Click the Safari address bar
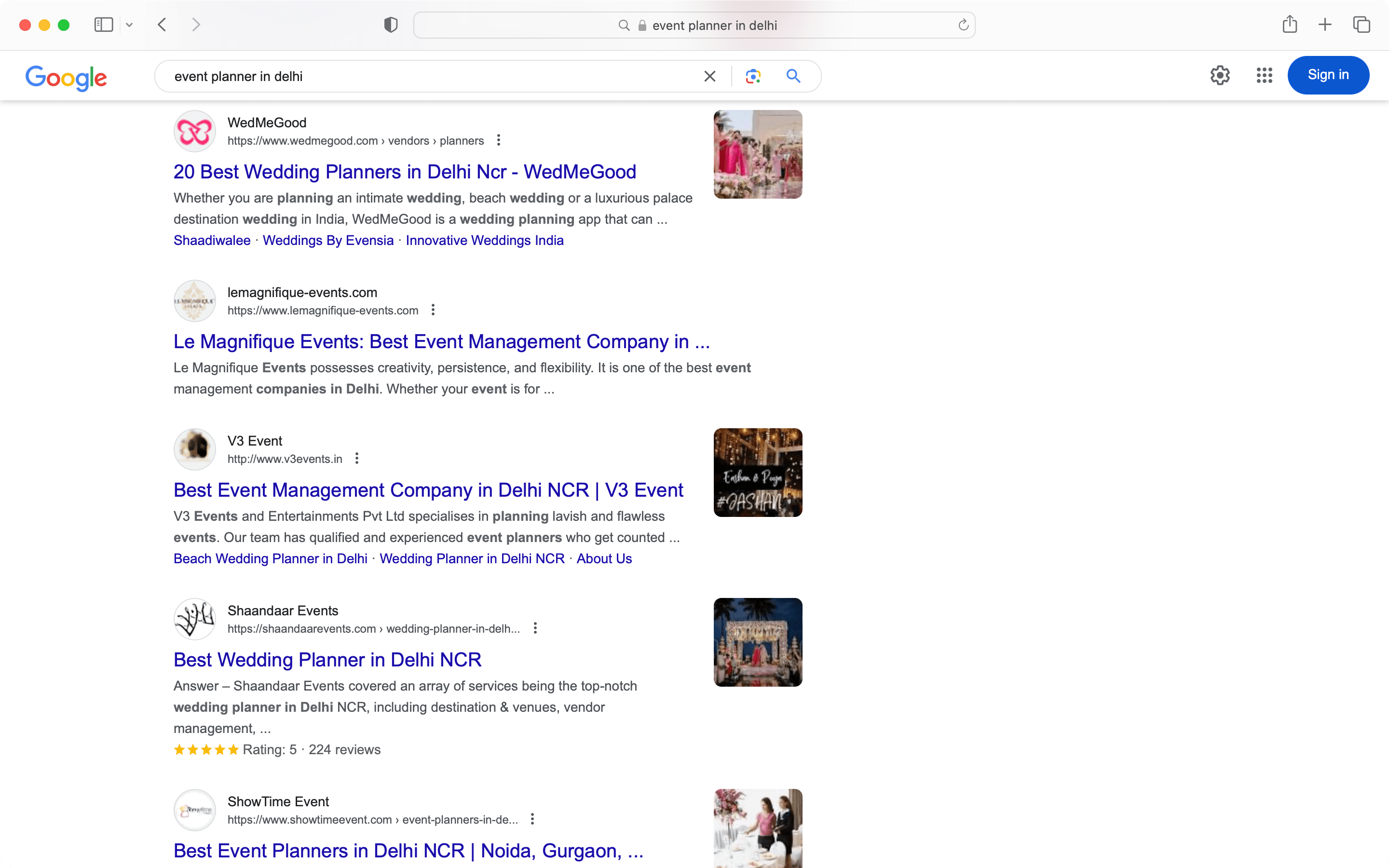Image resolution: width=1389 pixels, height=868 pixels. [694, 25]
